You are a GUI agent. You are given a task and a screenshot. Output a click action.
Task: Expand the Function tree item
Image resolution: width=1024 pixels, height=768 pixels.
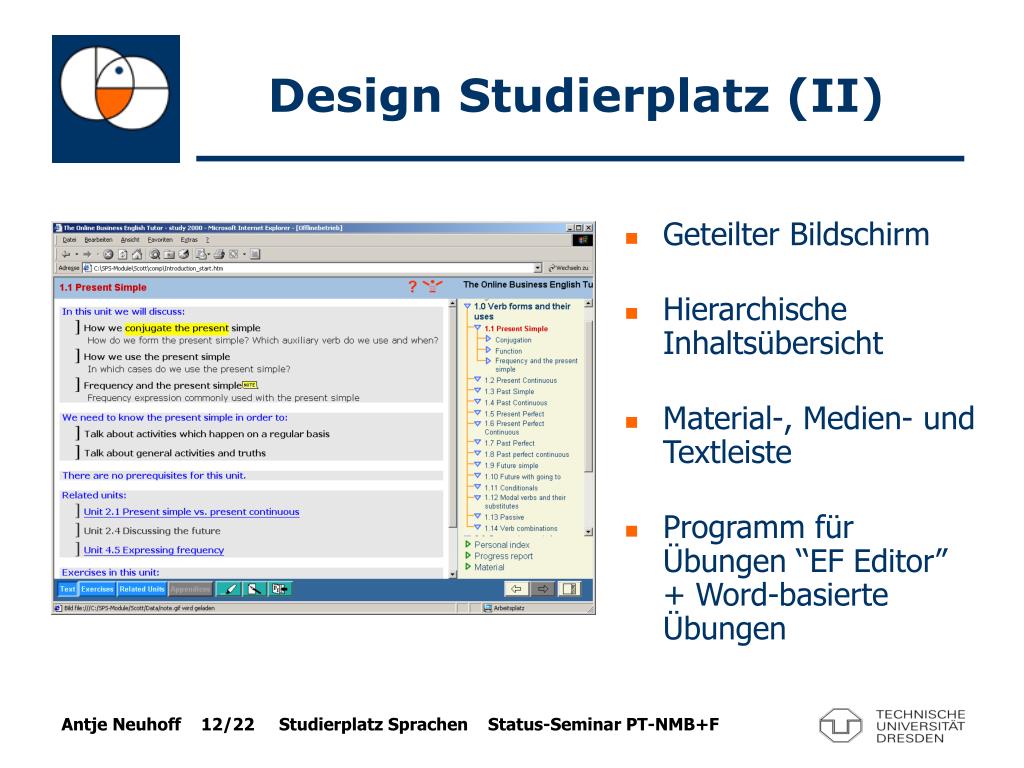click(488, 350)
